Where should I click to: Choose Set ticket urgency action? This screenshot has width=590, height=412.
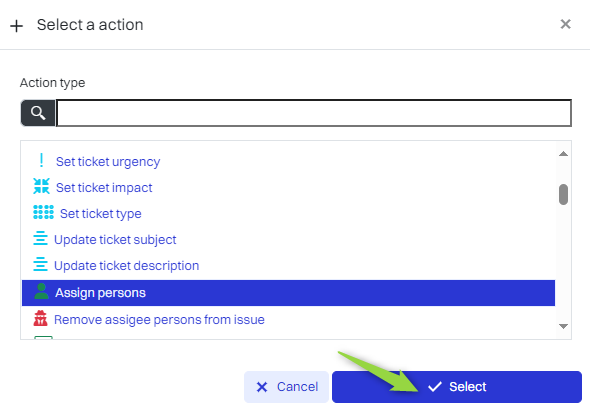(x=108, y=162)
